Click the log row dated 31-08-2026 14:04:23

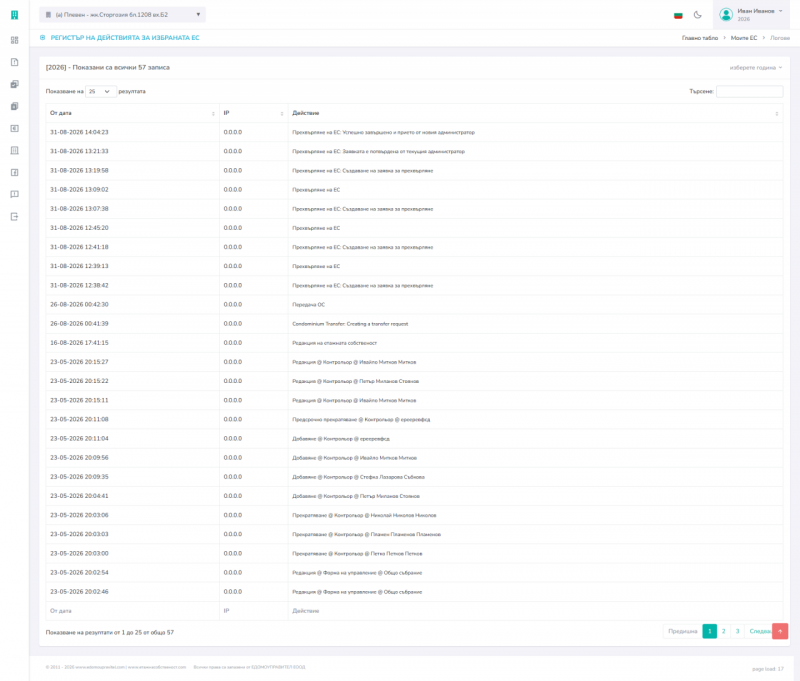tap(414, 132)
